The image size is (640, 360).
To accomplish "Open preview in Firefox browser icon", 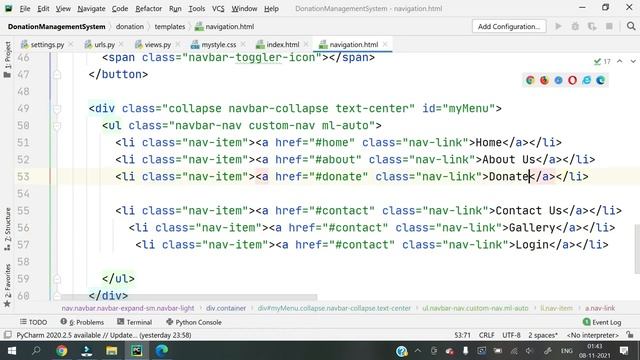I will 544,80.
